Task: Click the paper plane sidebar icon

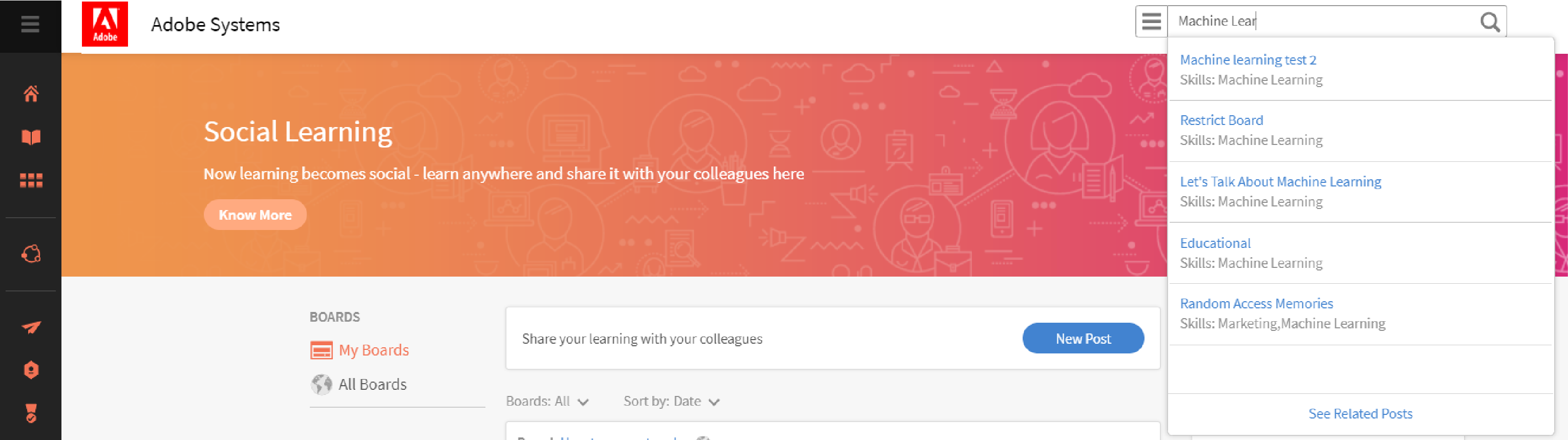Action: pyautogui.click(x=31, y=327)
